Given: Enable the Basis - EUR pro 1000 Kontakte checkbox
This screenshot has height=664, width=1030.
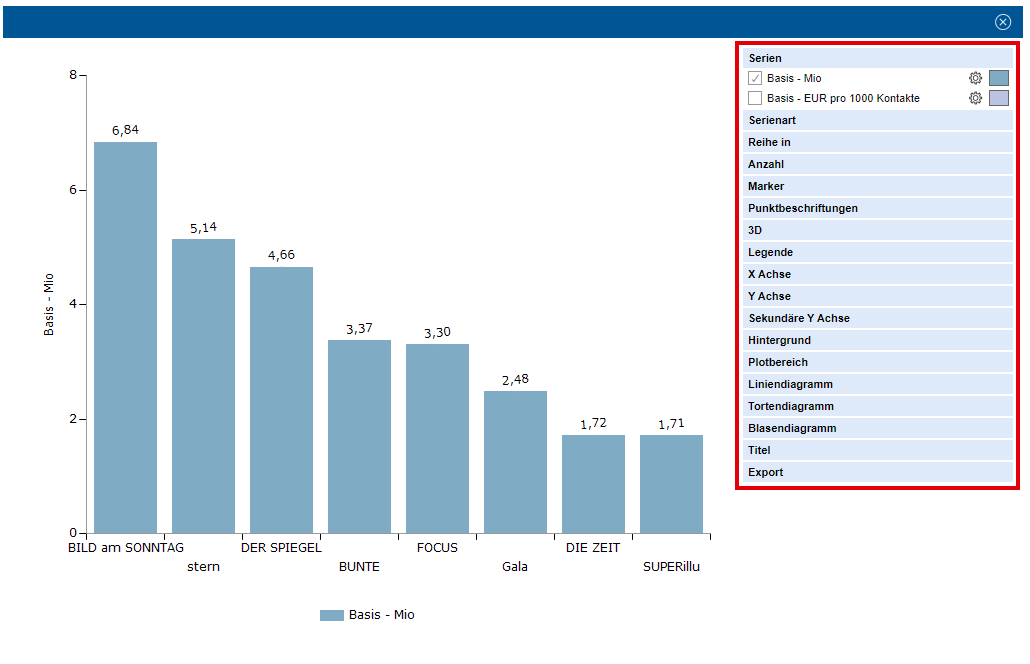Looking at the screenshot, I should click(755, 98).
